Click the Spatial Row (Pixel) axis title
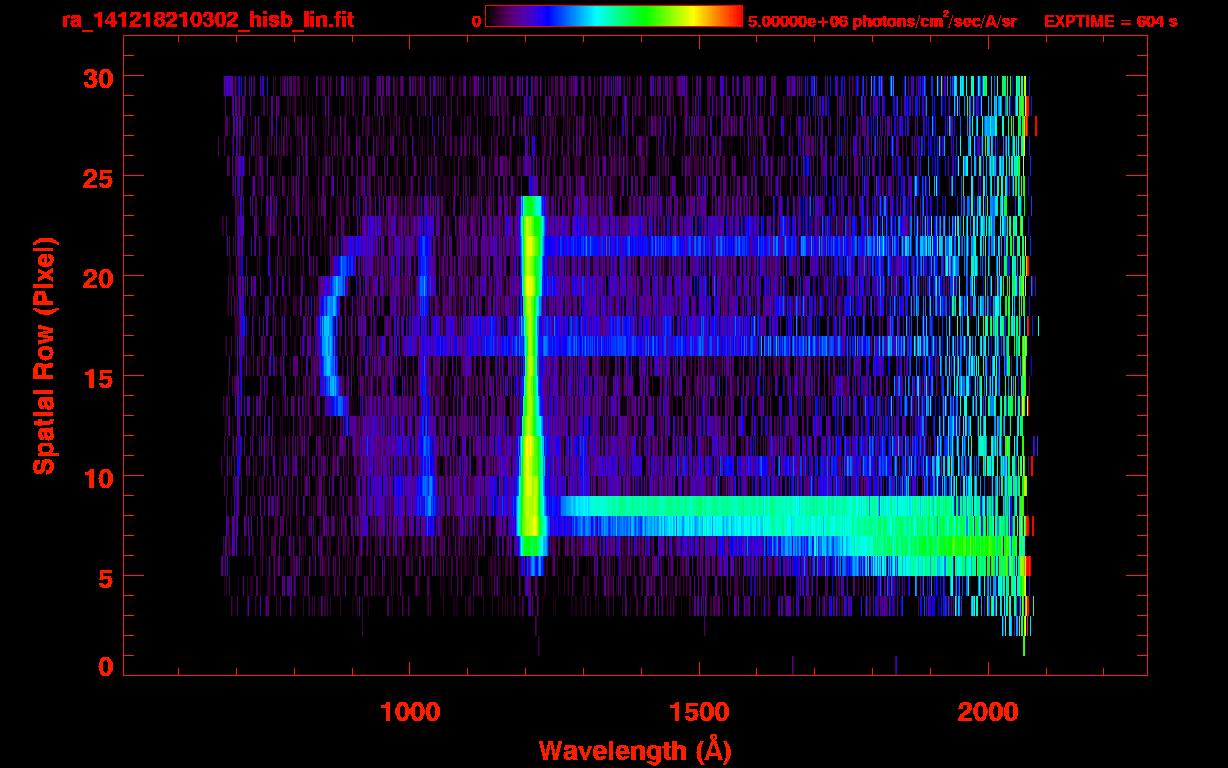The width and height of the screenshot is (1228, 768). (44, 355)
